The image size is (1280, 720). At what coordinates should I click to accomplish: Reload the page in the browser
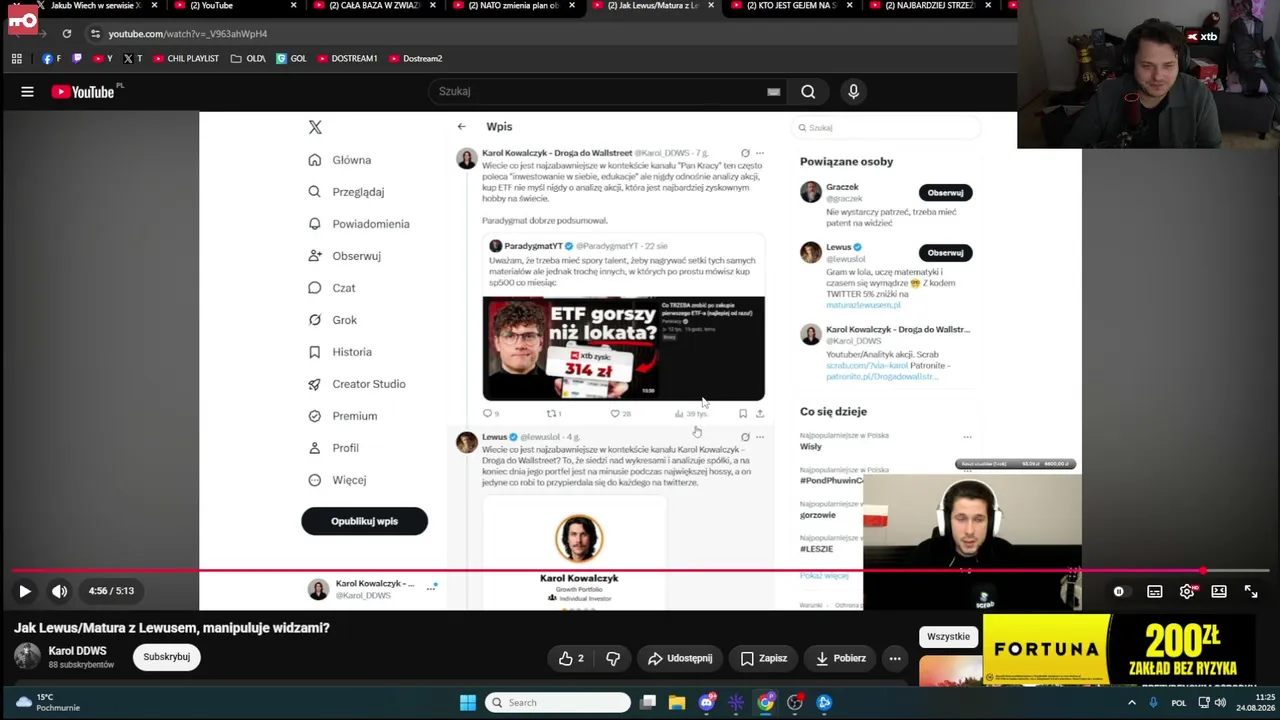pyautogui.click(x=67, y=34)
